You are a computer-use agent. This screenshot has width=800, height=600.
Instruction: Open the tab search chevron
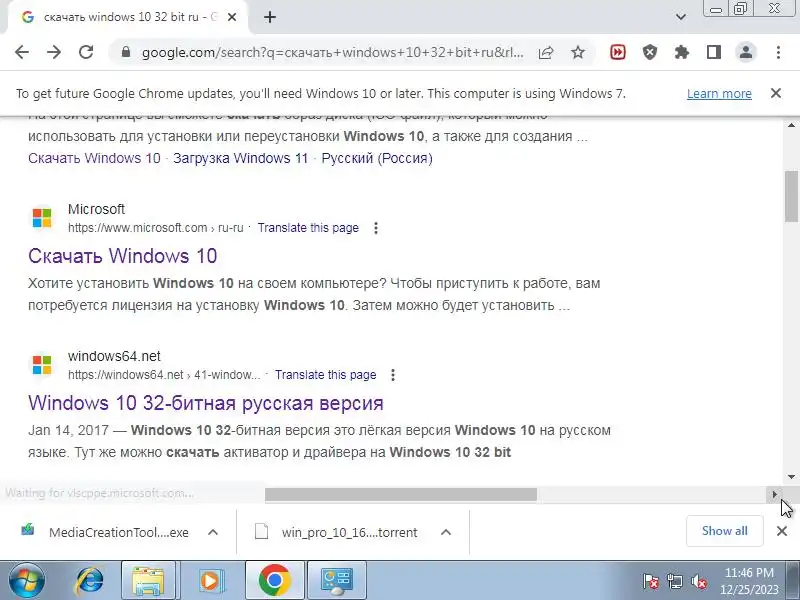coord(681,17)
